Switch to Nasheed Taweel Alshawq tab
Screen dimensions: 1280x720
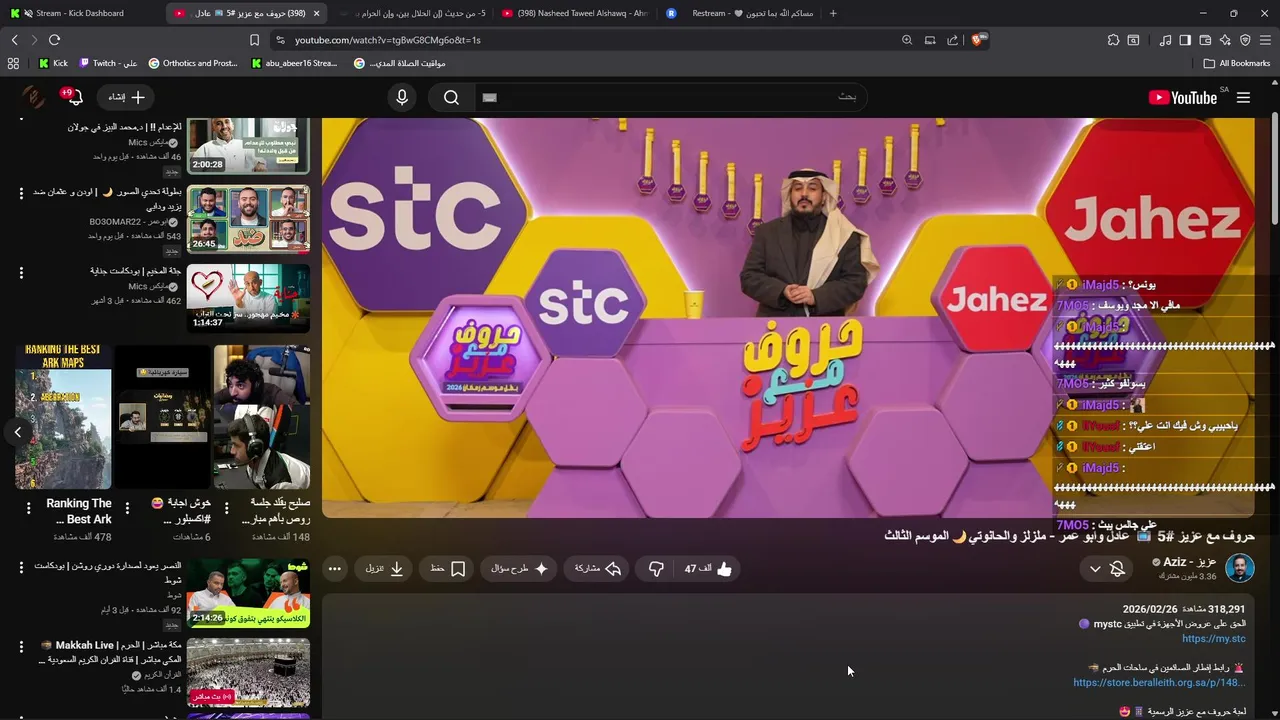coord(575,13)
